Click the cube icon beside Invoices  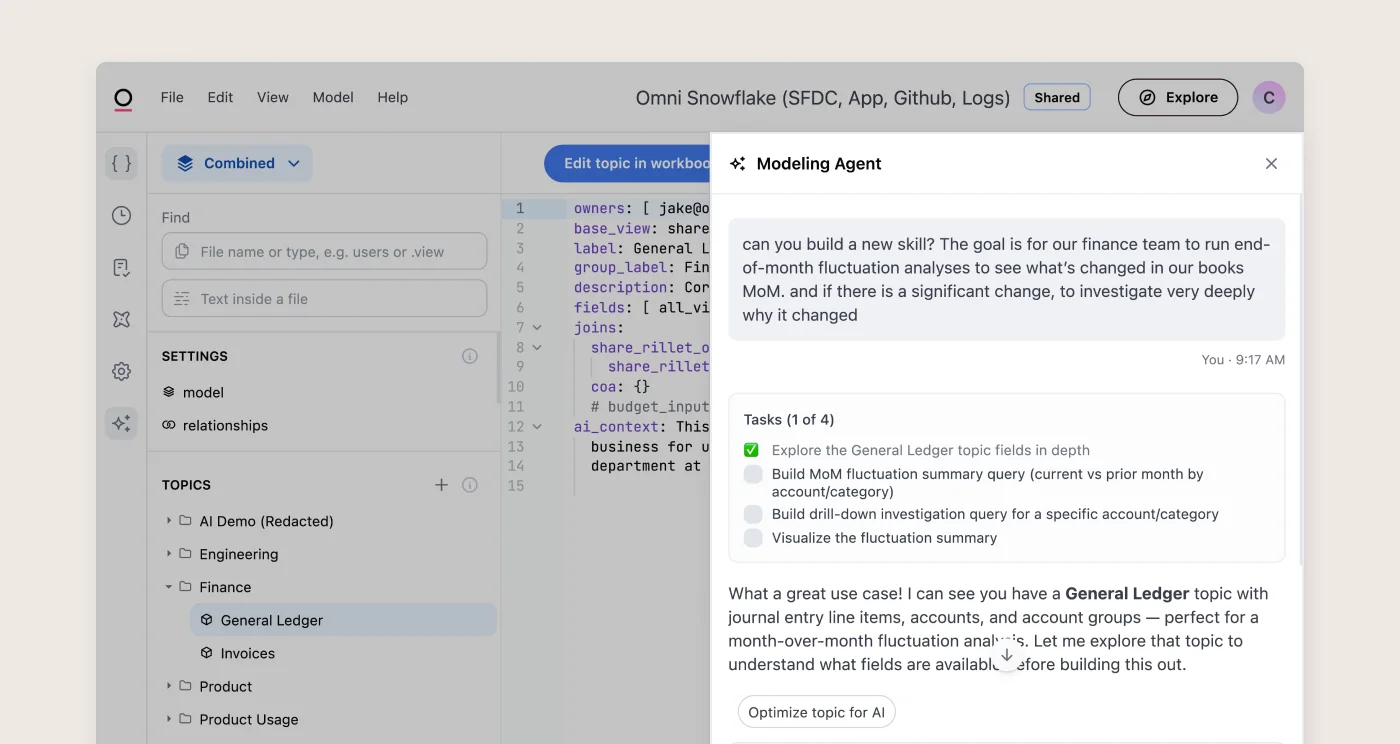coord(206,653)
